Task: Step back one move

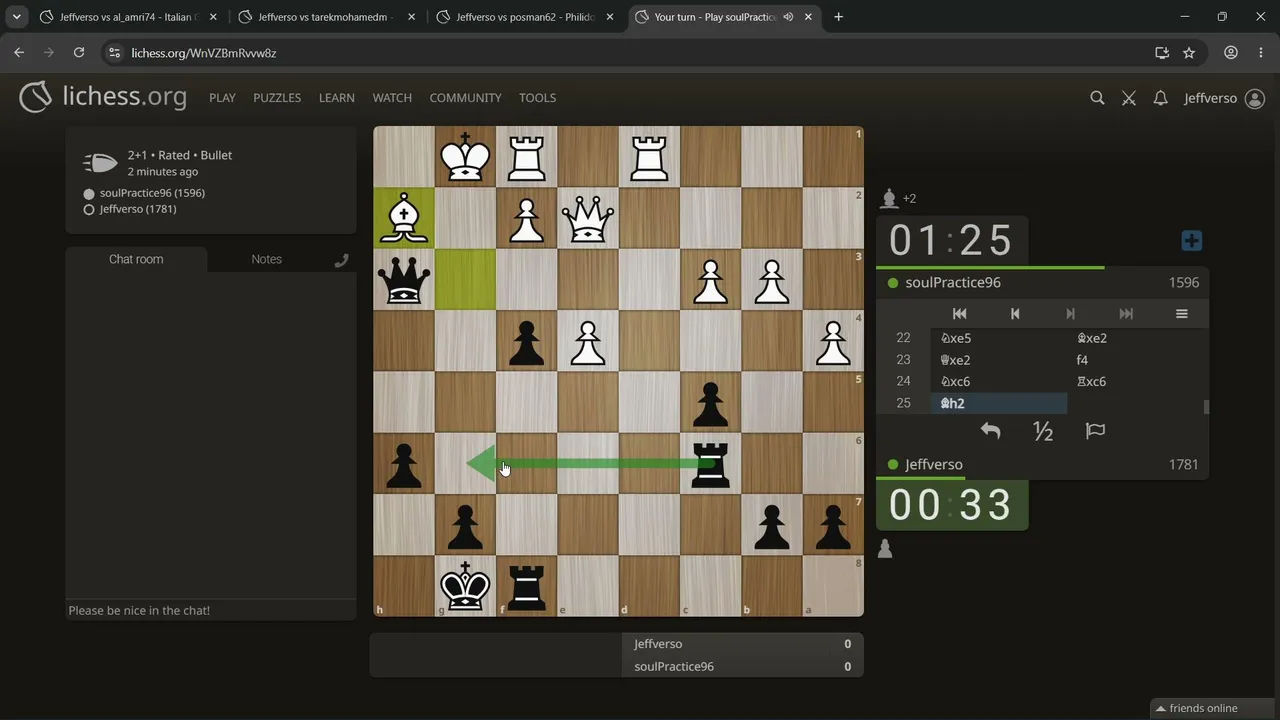Action: click(1015, 314)
